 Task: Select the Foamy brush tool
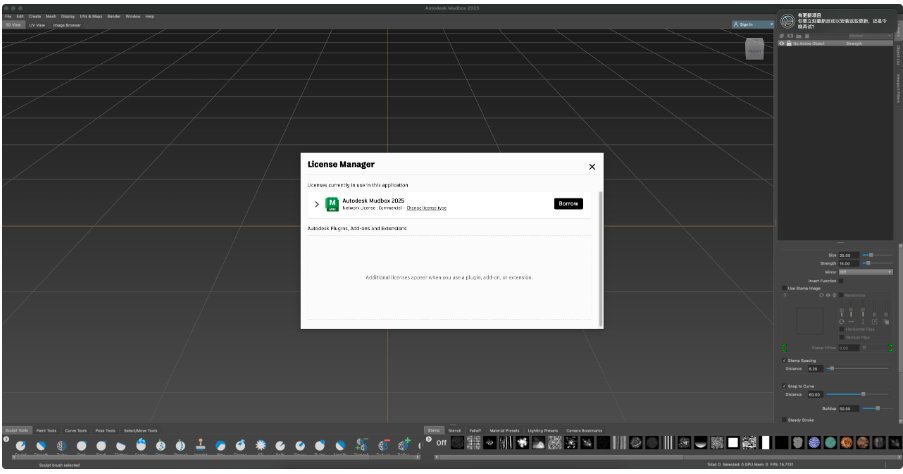point(141,445)
